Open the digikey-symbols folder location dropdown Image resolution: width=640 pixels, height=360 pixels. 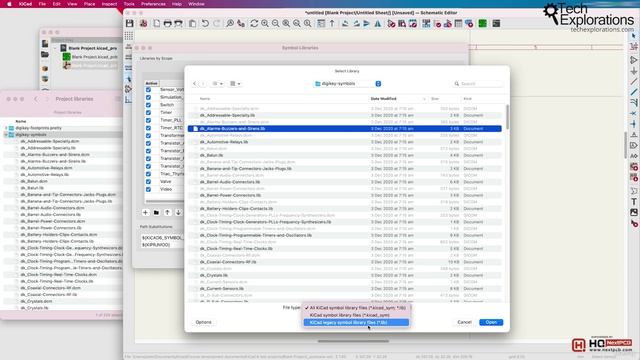(x=347, y=84)
